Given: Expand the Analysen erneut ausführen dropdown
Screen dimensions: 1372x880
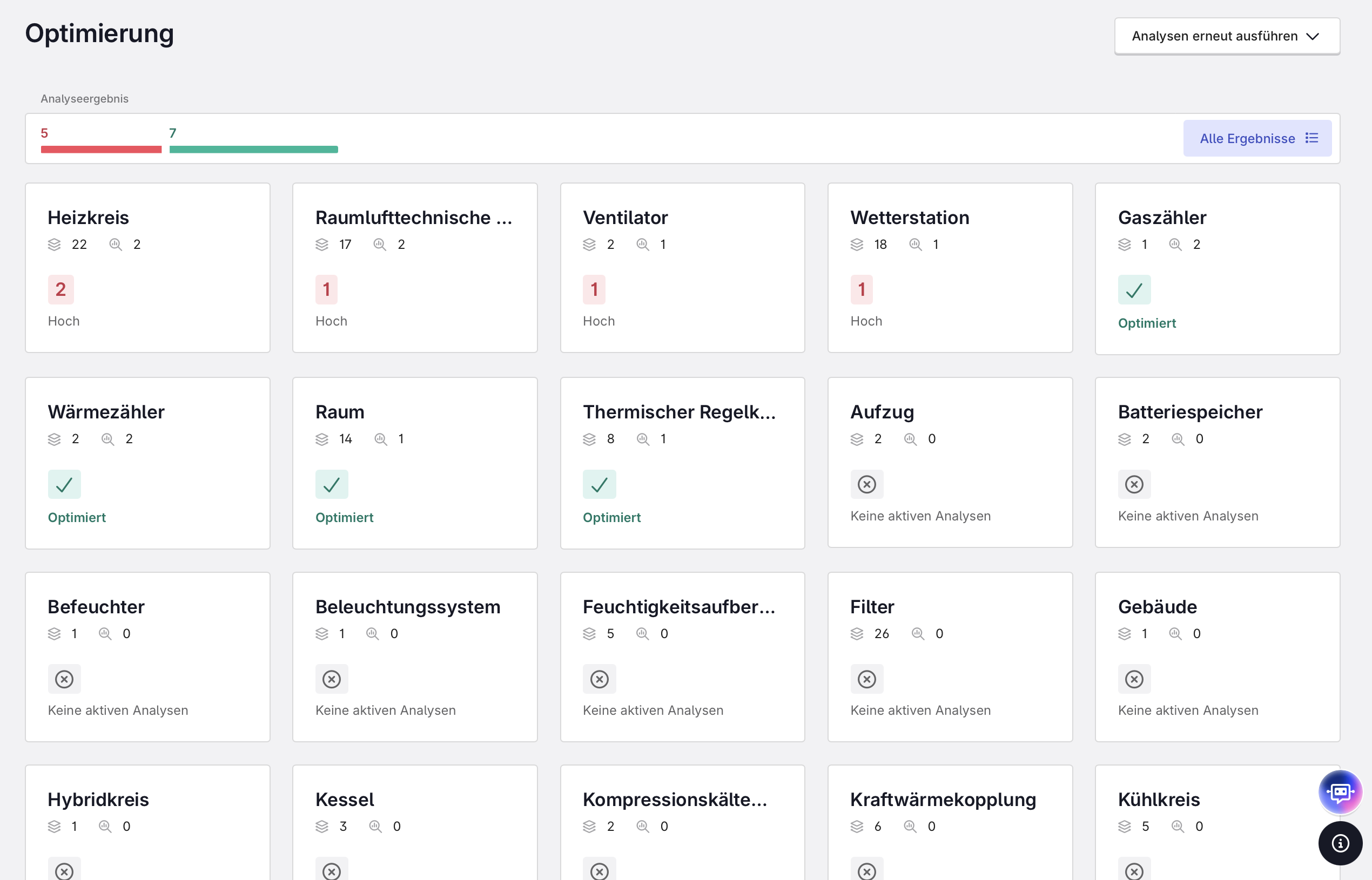Looking at the screenshot, I should (x=1227, y=36).
